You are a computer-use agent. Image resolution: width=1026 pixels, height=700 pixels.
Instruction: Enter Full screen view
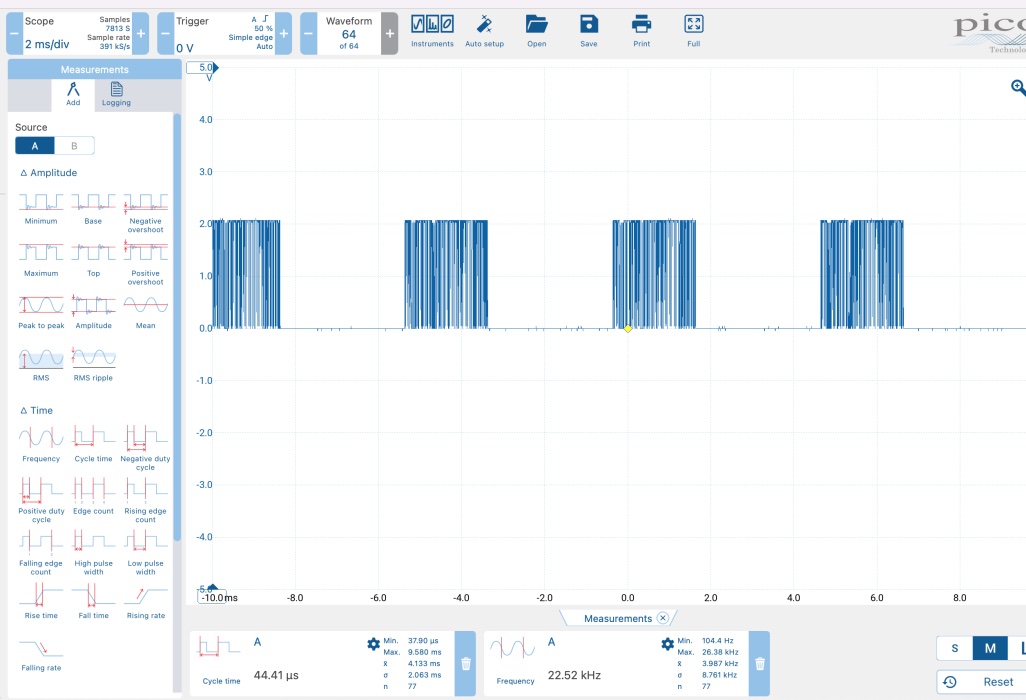point(693,30)
